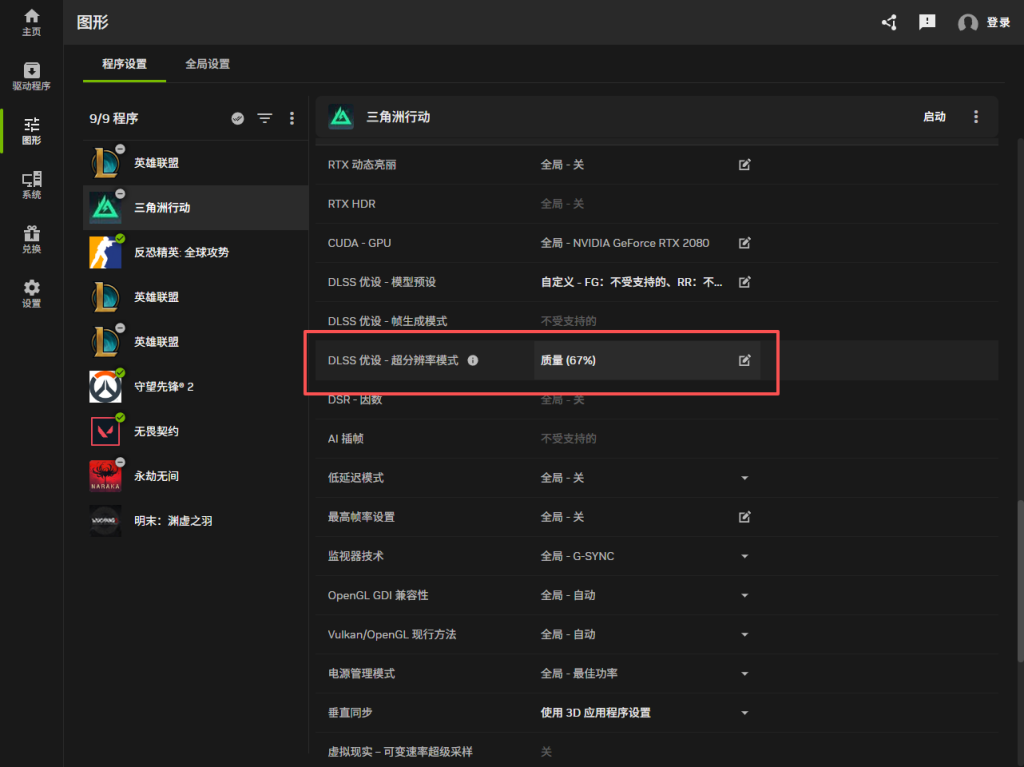Go to 主页 home in sidebar

pyautogui.click(x=31, y=22)
